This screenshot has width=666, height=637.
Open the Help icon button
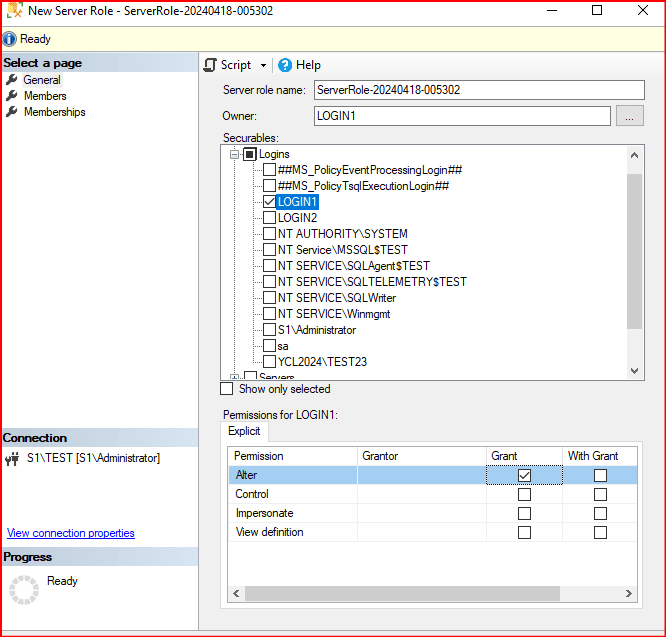(x=285, y=65)
